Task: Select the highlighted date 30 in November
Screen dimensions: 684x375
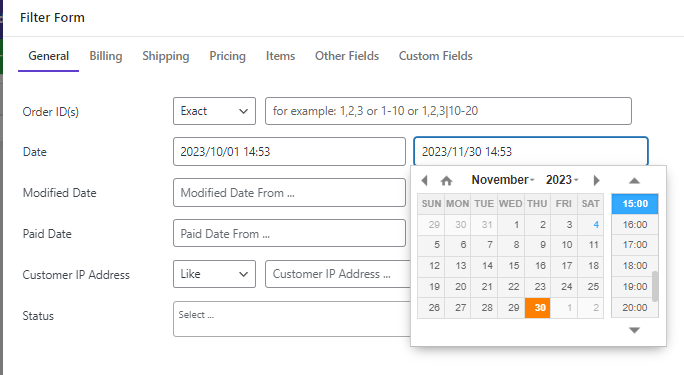Action: click(x=537, y=308)
